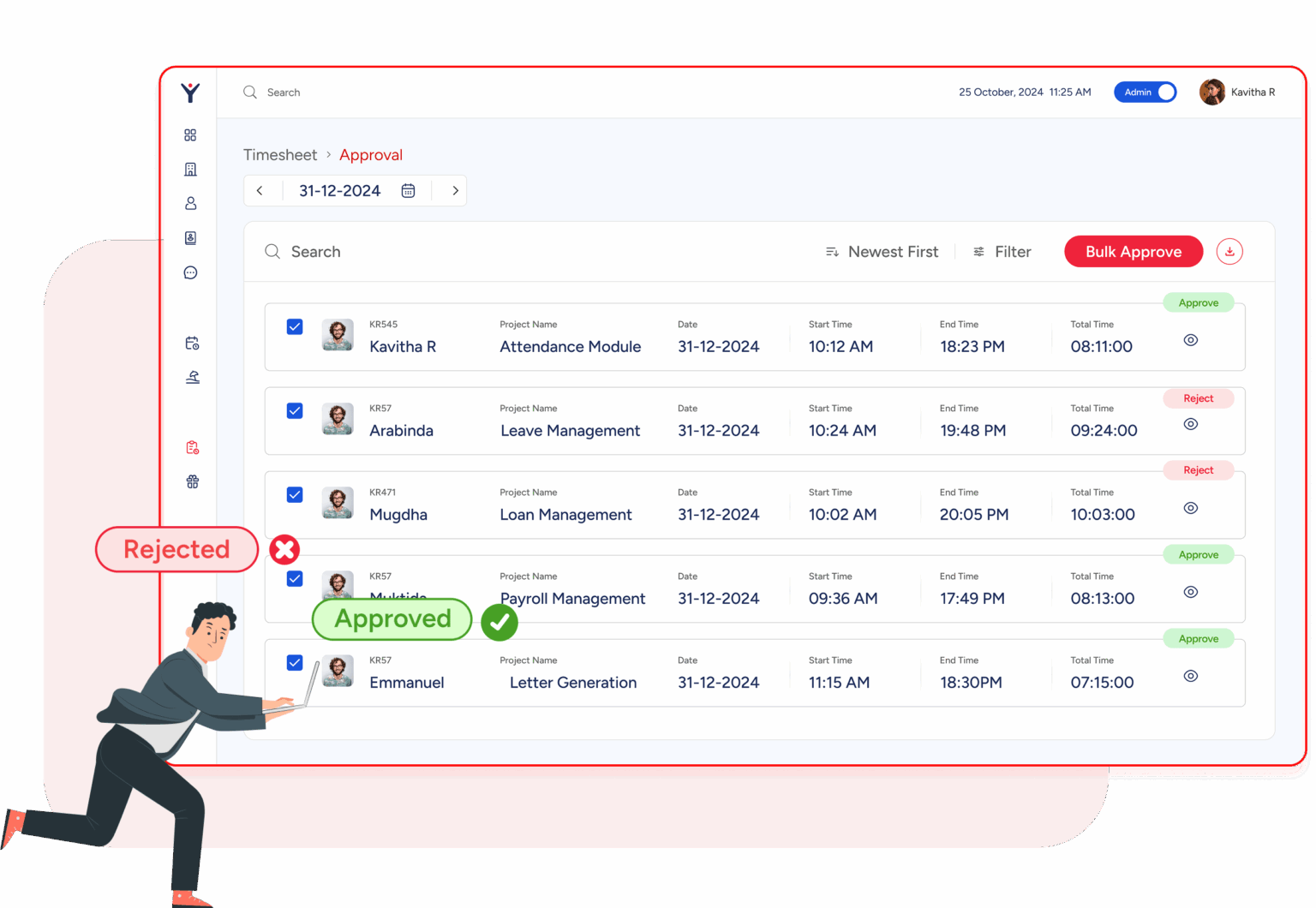Screen dimensions: 1316x908
Task: View Emmanuel's timesheet details via eye icon
Action: point(1190,676)
